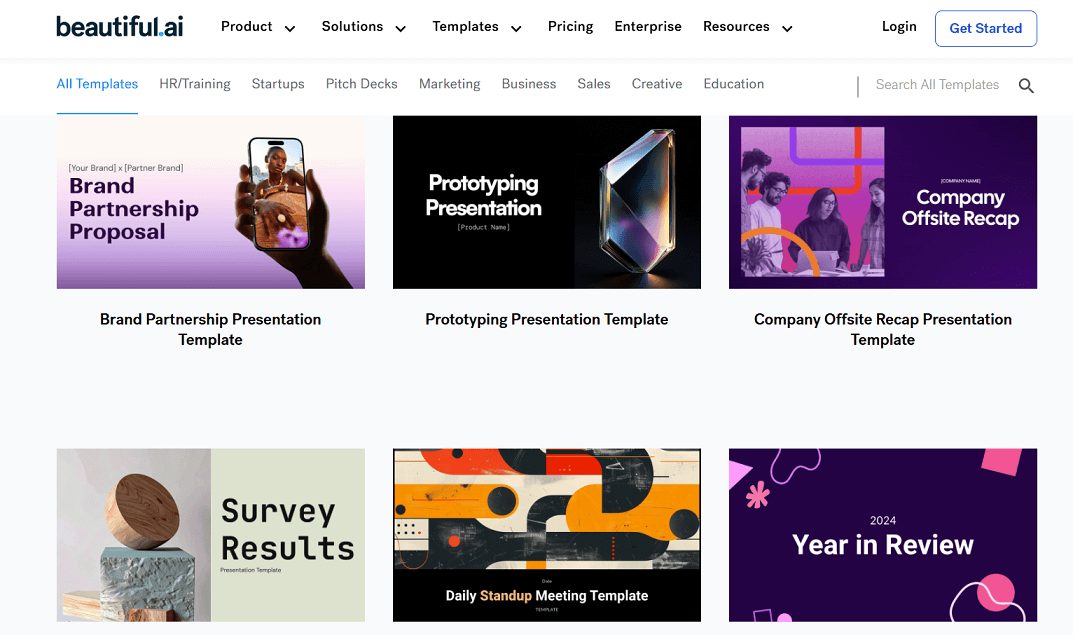Select the Marketing templates tab
This screenshot has width=1073, height=635.
[449, 84]
